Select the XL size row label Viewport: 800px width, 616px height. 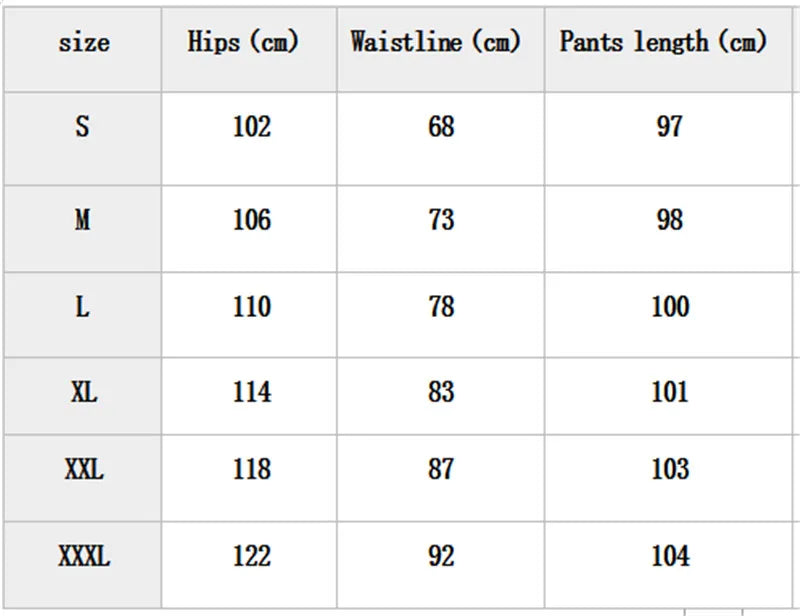83,392
